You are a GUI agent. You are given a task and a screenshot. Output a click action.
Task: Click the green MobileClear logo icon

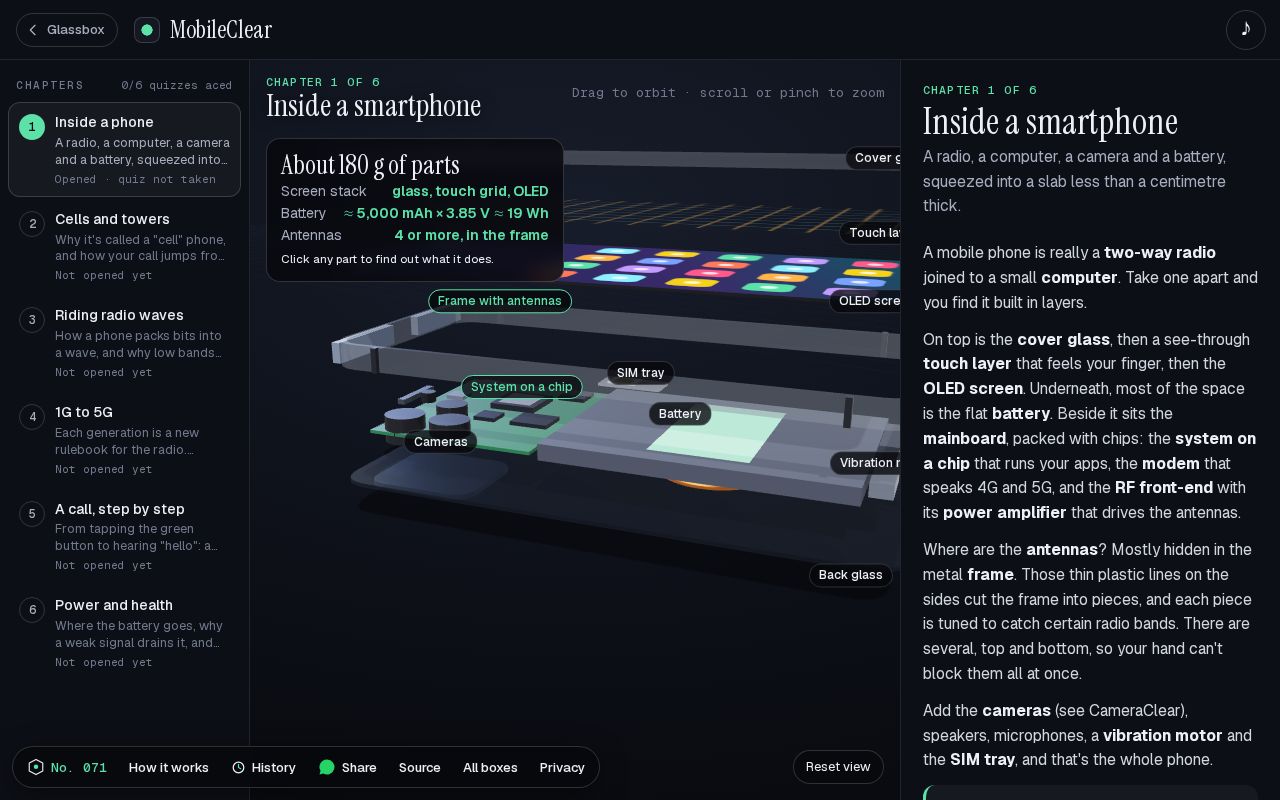147,30
